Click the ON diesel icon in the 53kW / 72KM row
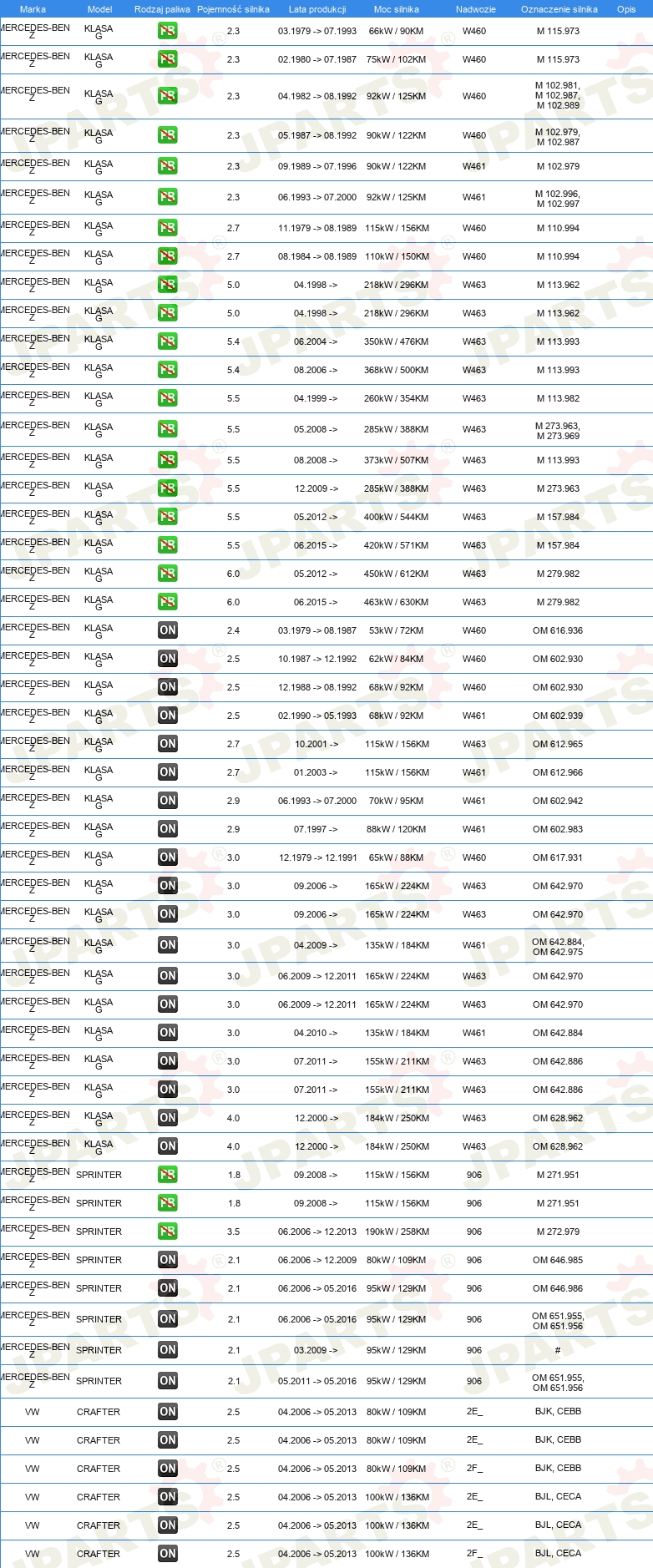This screenshot has height=1568, width=653. click(168, 630)
